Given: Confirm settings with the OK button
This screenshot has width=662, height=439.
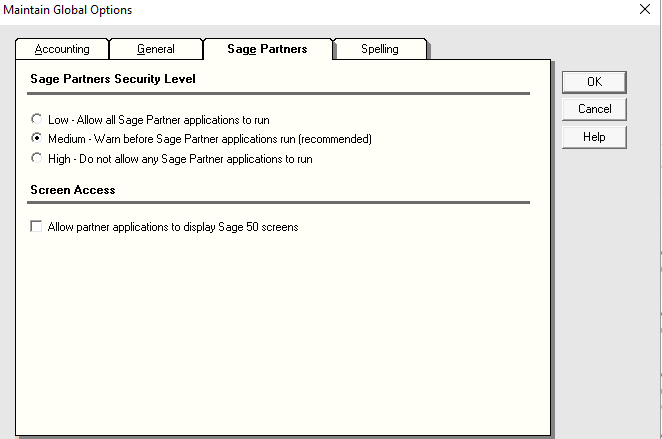Looking at the screenshot, I should pyautogui.click(x=594, y=82).
